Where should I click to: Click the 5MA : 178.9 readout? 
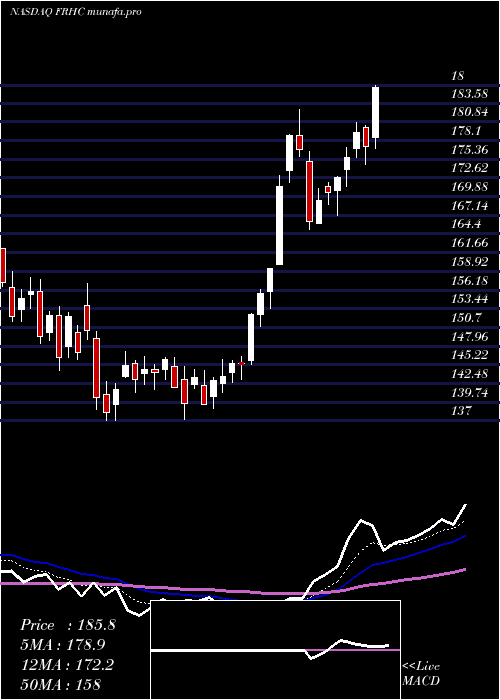click(x=65, y=645)
